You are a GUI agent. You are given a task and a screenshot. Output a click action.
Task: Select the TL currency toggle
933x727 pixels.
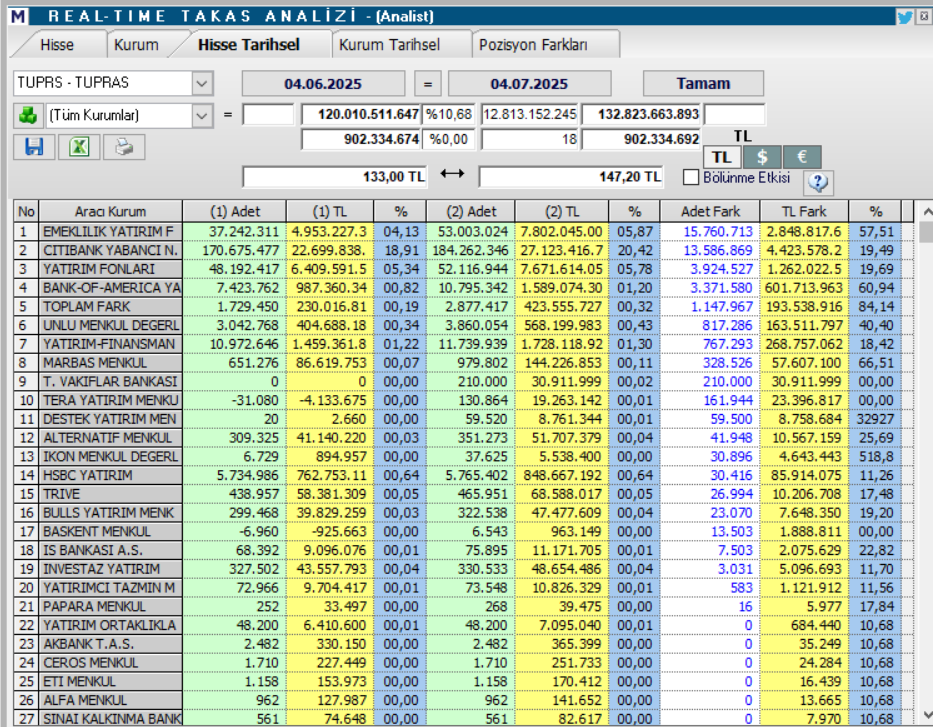coord(722,157)
